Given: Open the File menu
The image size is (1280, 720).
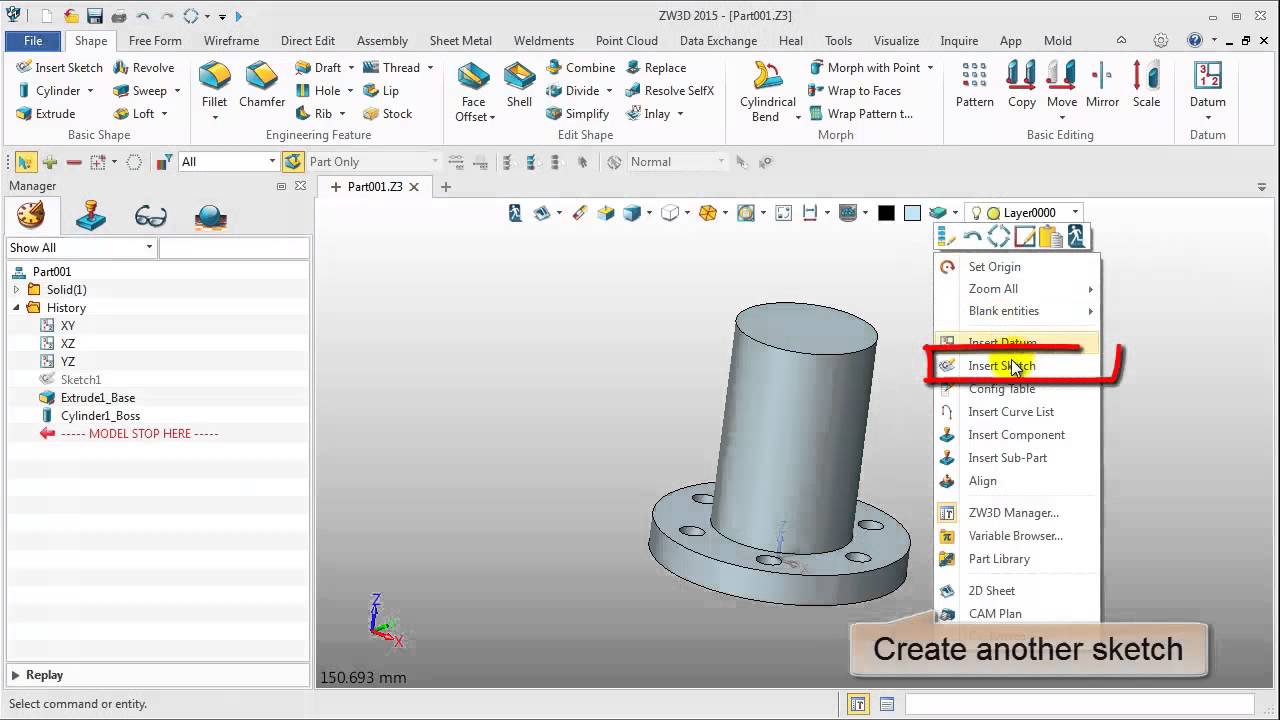Looking at the screenshot, I should [x=33, y=41].
